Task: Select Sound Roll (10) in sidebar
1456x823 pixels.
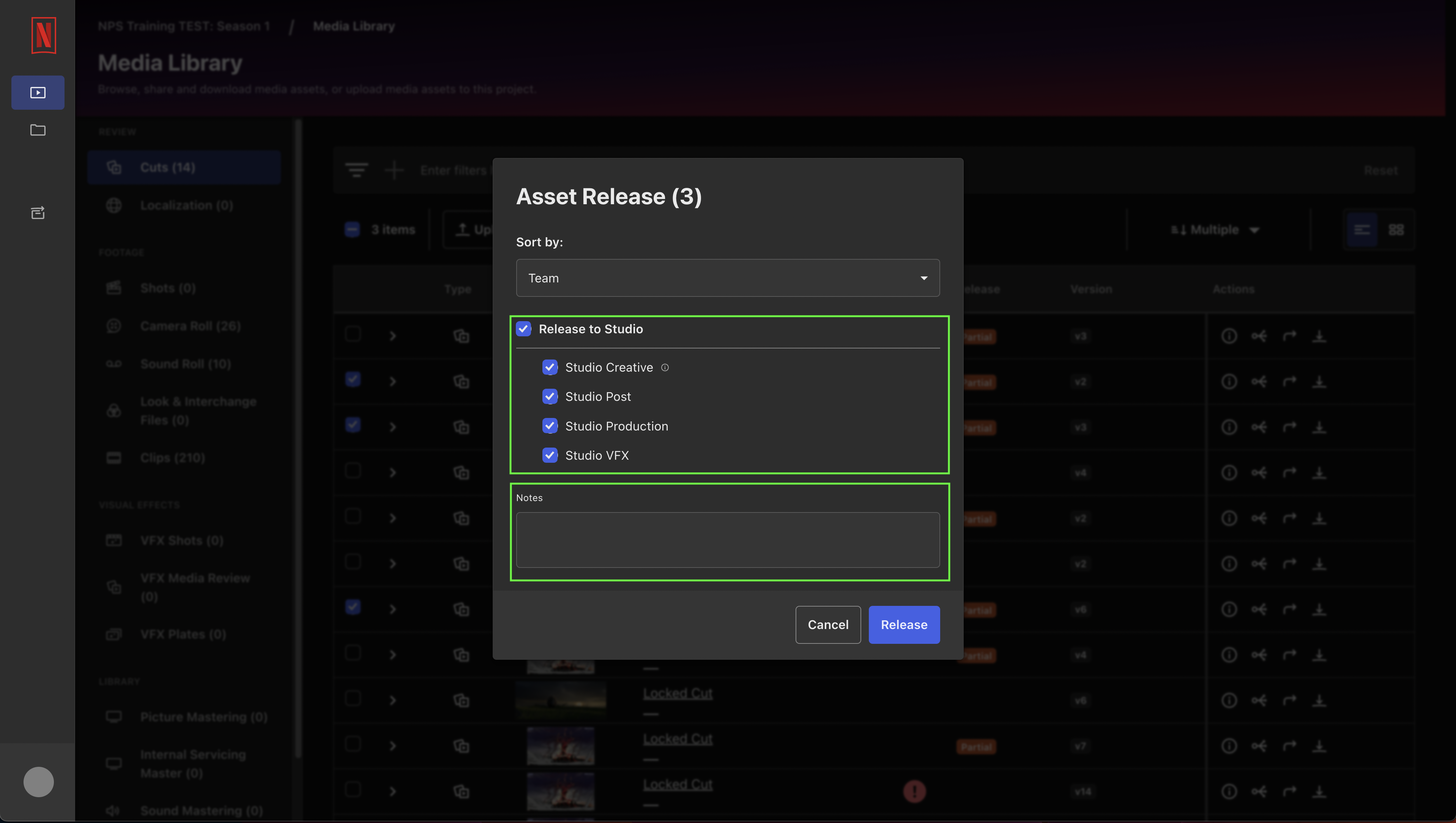Action: (x=184, y=364)
